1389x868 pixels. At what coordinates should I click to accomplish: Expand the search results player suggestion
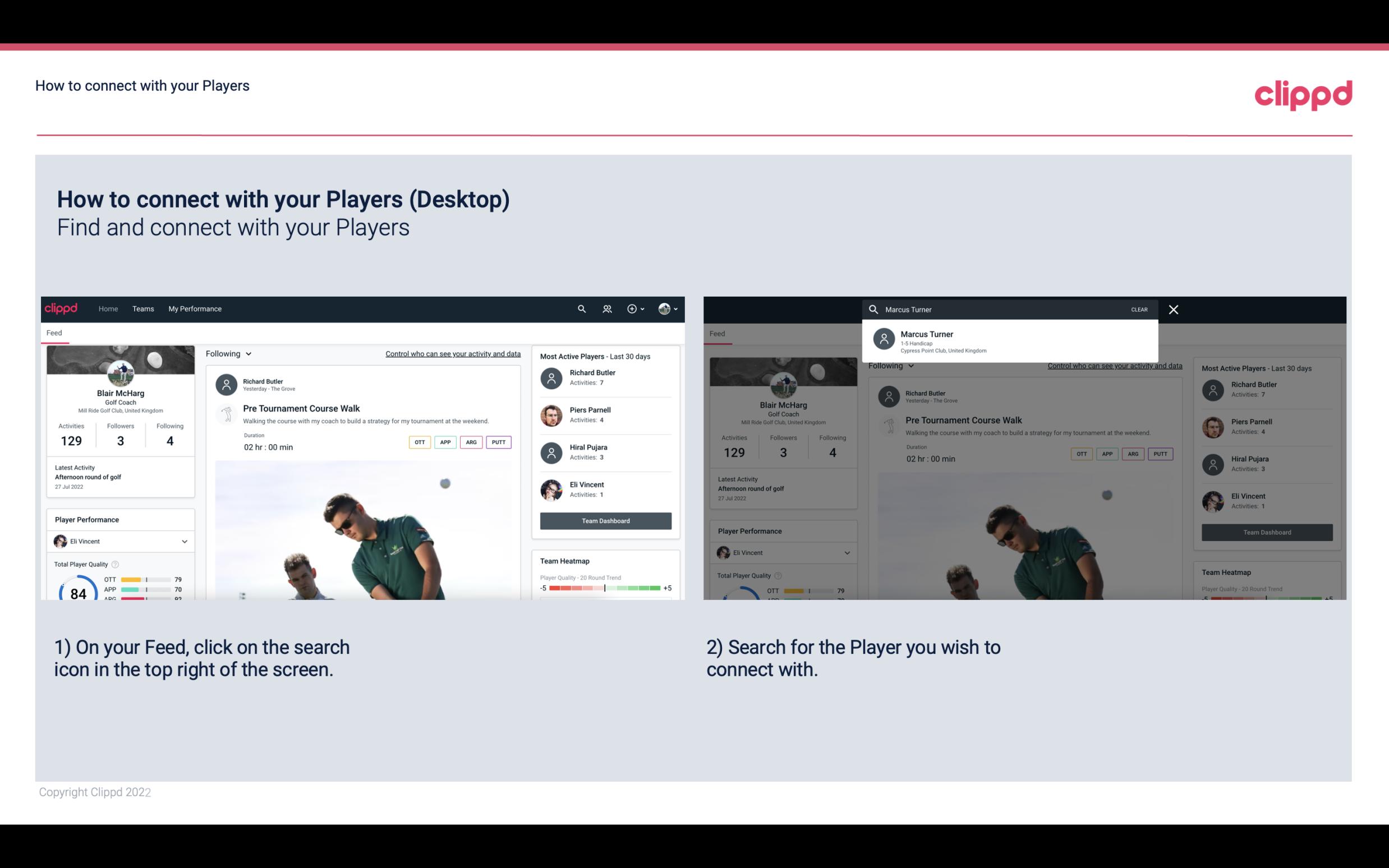(1012, 341)
